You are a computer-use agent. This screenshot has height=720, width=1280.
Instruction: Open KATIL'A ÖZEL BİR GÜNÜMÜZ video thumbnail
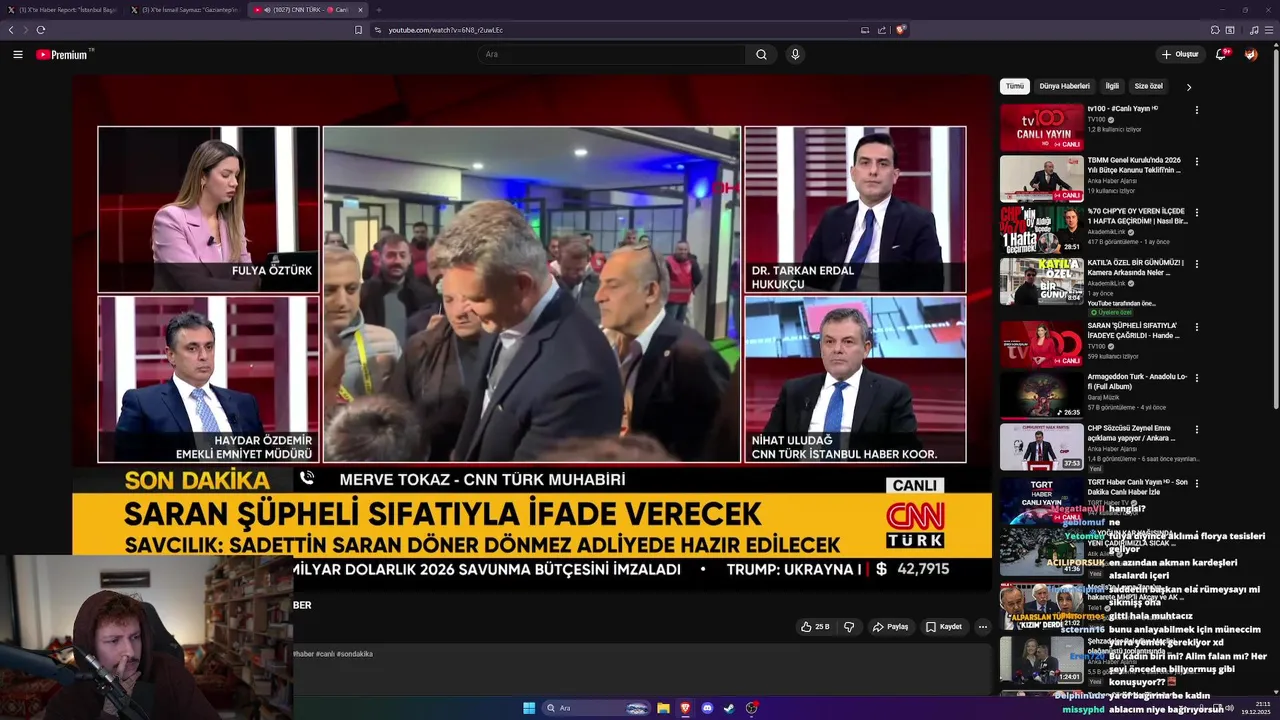tap(1042, 282)
